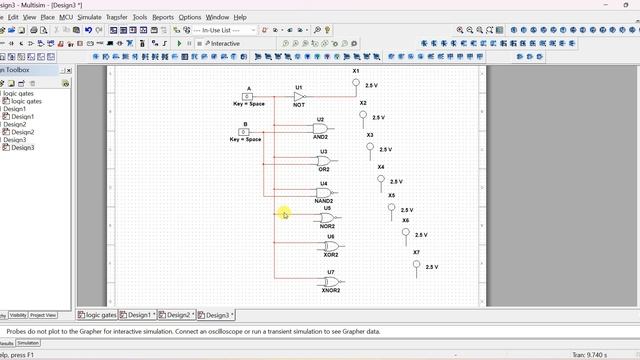Click the U4 NAND2 gate
Image resolution: width=640 pixels, height=360 pixels.
coord(325,193)
